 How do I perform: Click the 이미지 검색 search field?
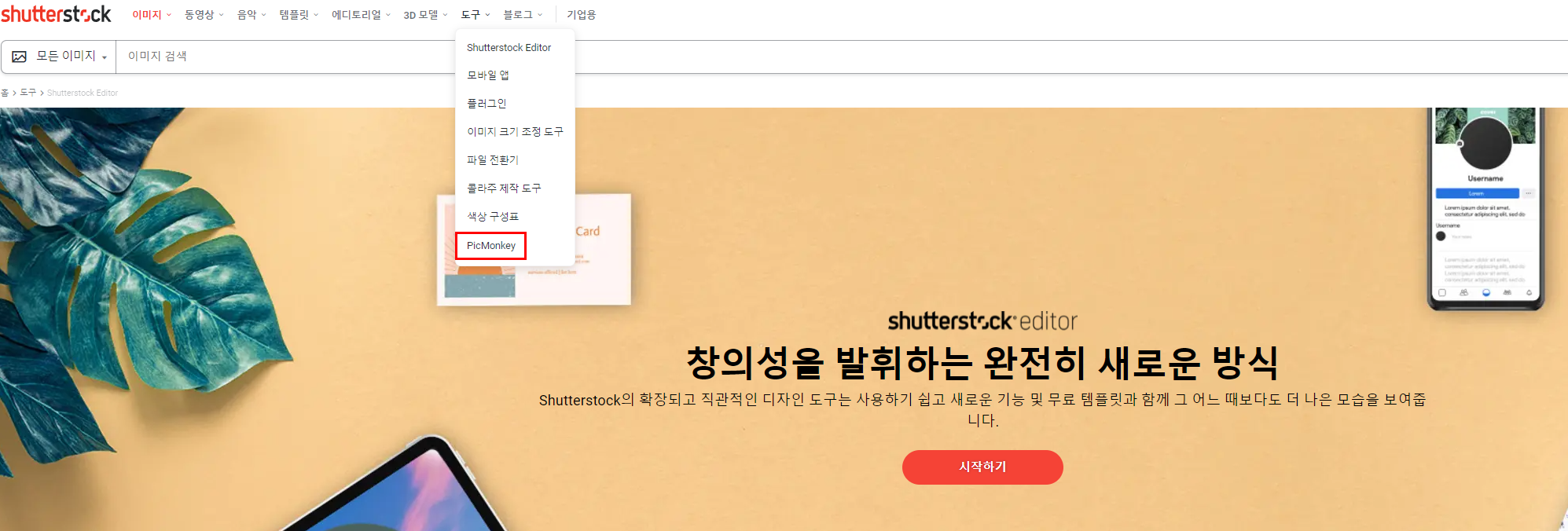pos(841,57)
